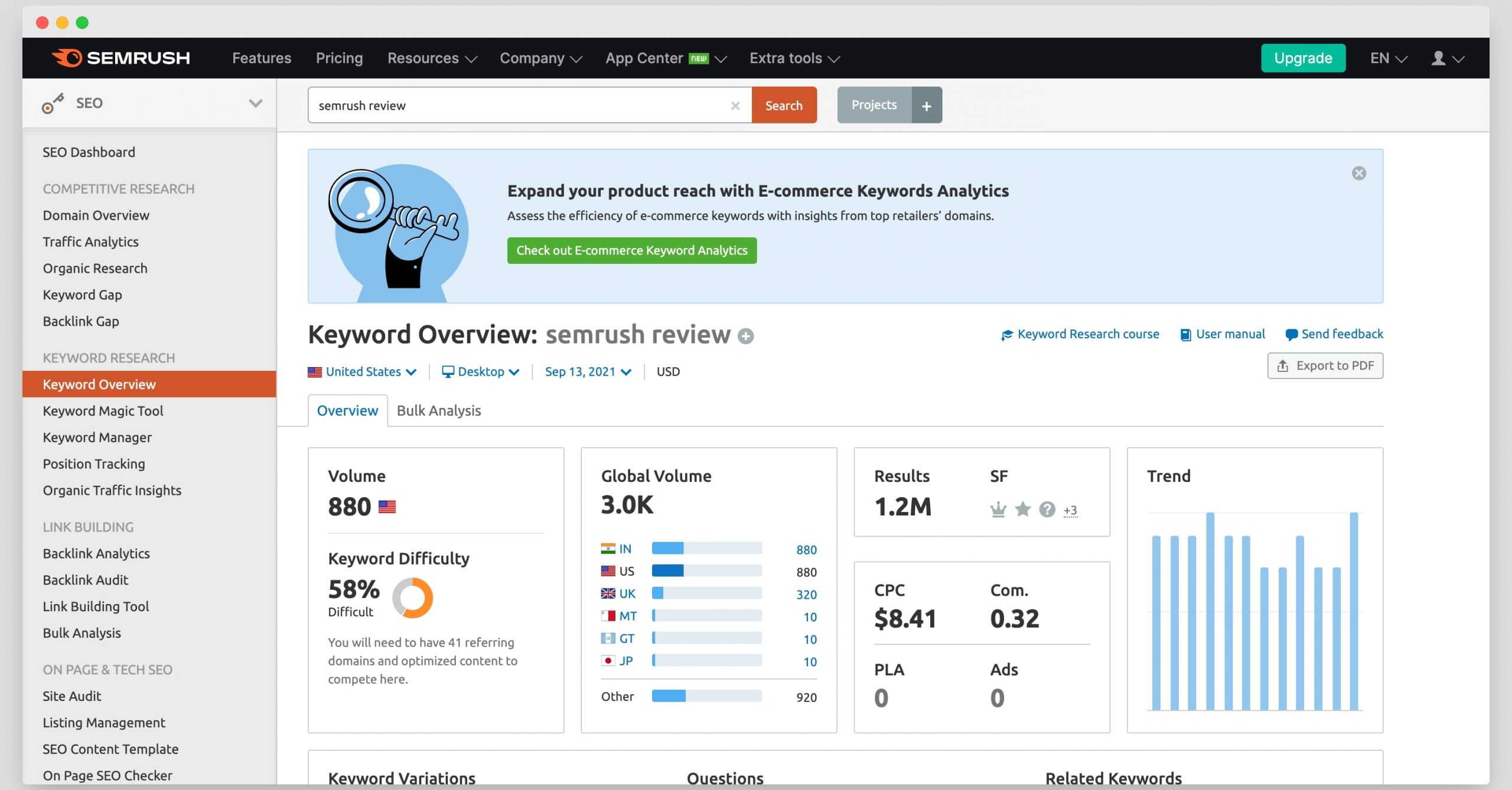Open Backlink Gap in the sidebar
This screenshot has width=1512, height=790.
coord(81,321)
